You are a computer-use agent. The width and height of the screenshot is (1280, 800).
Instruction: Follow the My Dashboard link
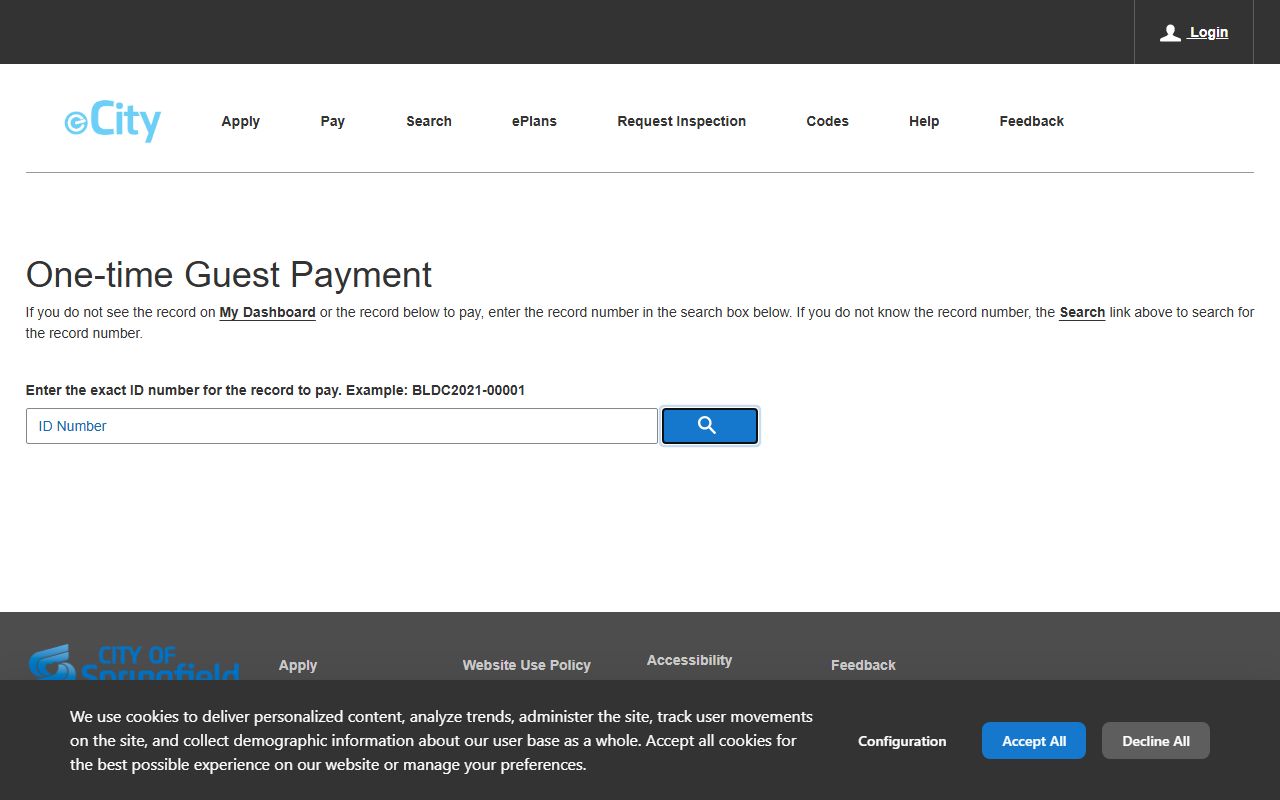coord(267,312)
